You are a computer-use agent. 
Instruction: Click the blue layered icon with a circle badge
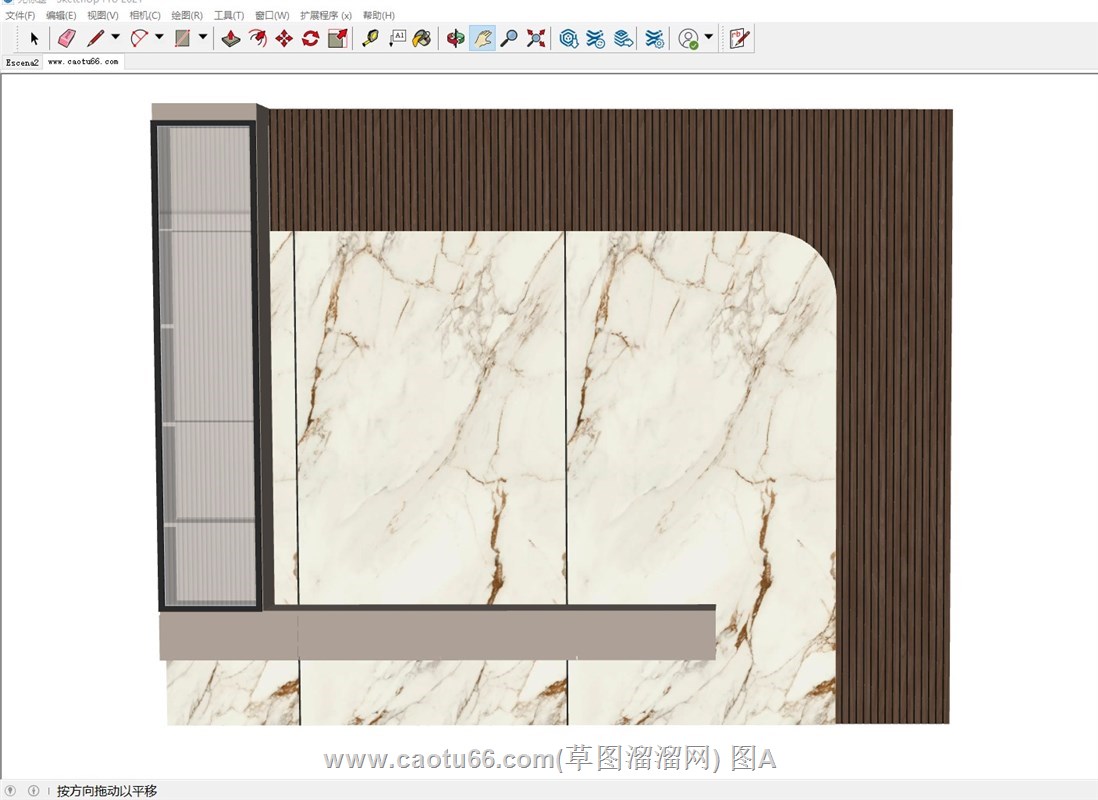[596, 39]
